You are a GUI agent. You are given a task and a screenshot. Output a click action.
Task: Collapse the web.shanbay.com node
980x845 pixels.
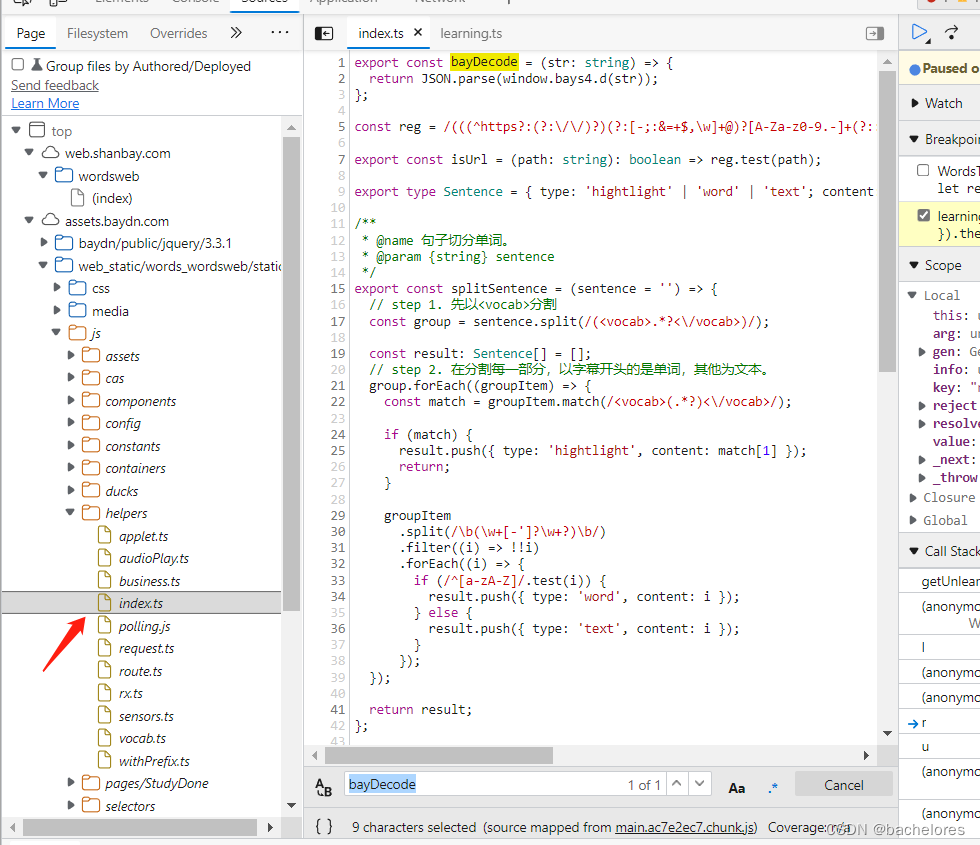coord(29,152)
